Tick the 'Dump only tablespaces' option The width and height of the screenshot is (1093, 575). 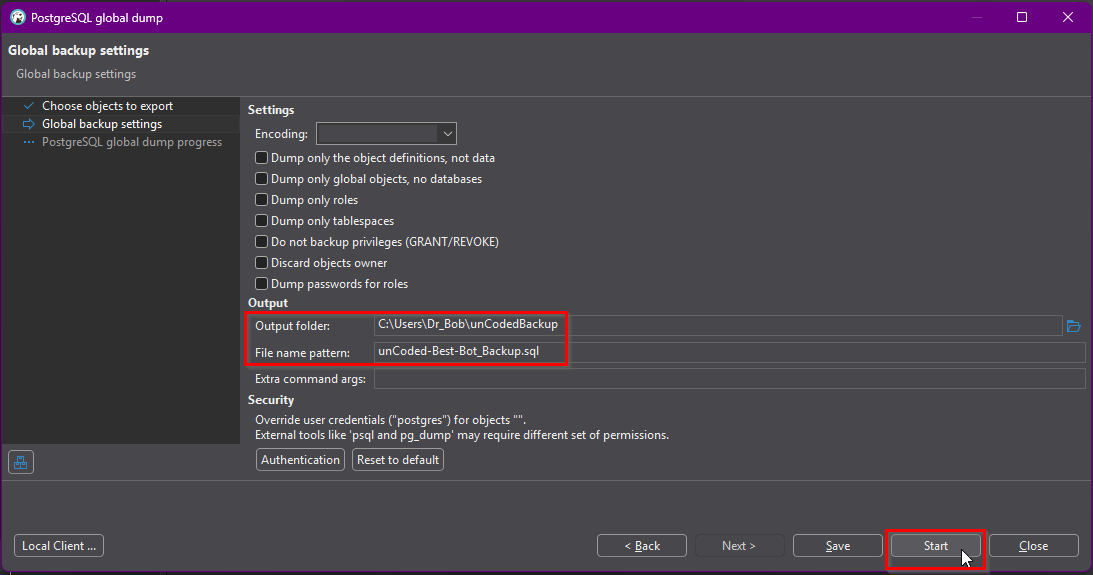(x=262, y=221)
